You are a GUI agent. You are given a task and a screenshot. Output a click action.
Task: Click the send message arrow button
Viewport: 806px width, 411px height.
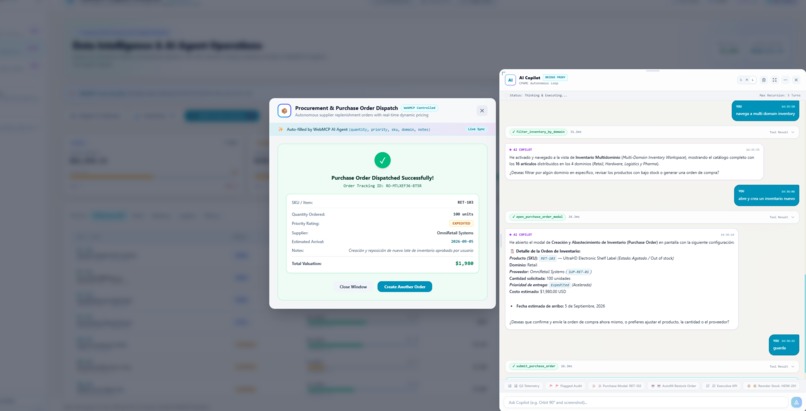click(x=796, y=402)
